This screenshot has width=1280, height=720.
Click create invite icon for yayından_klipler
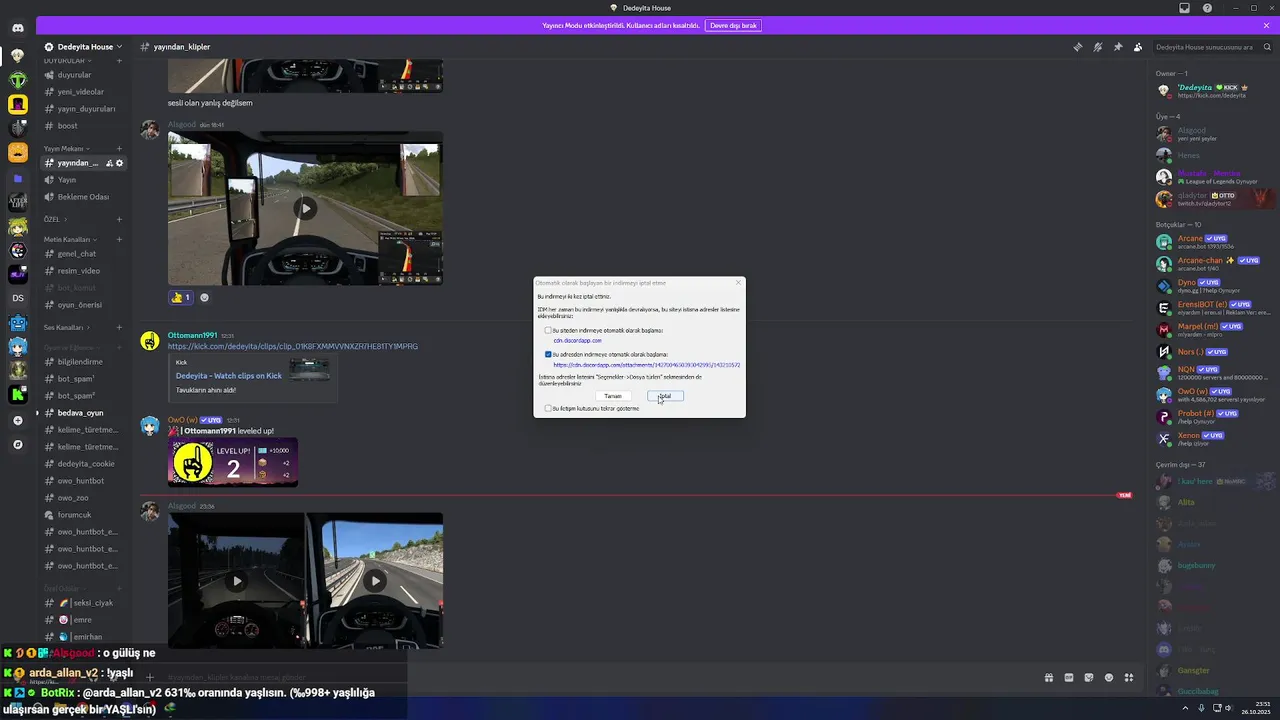coord(109,163)
